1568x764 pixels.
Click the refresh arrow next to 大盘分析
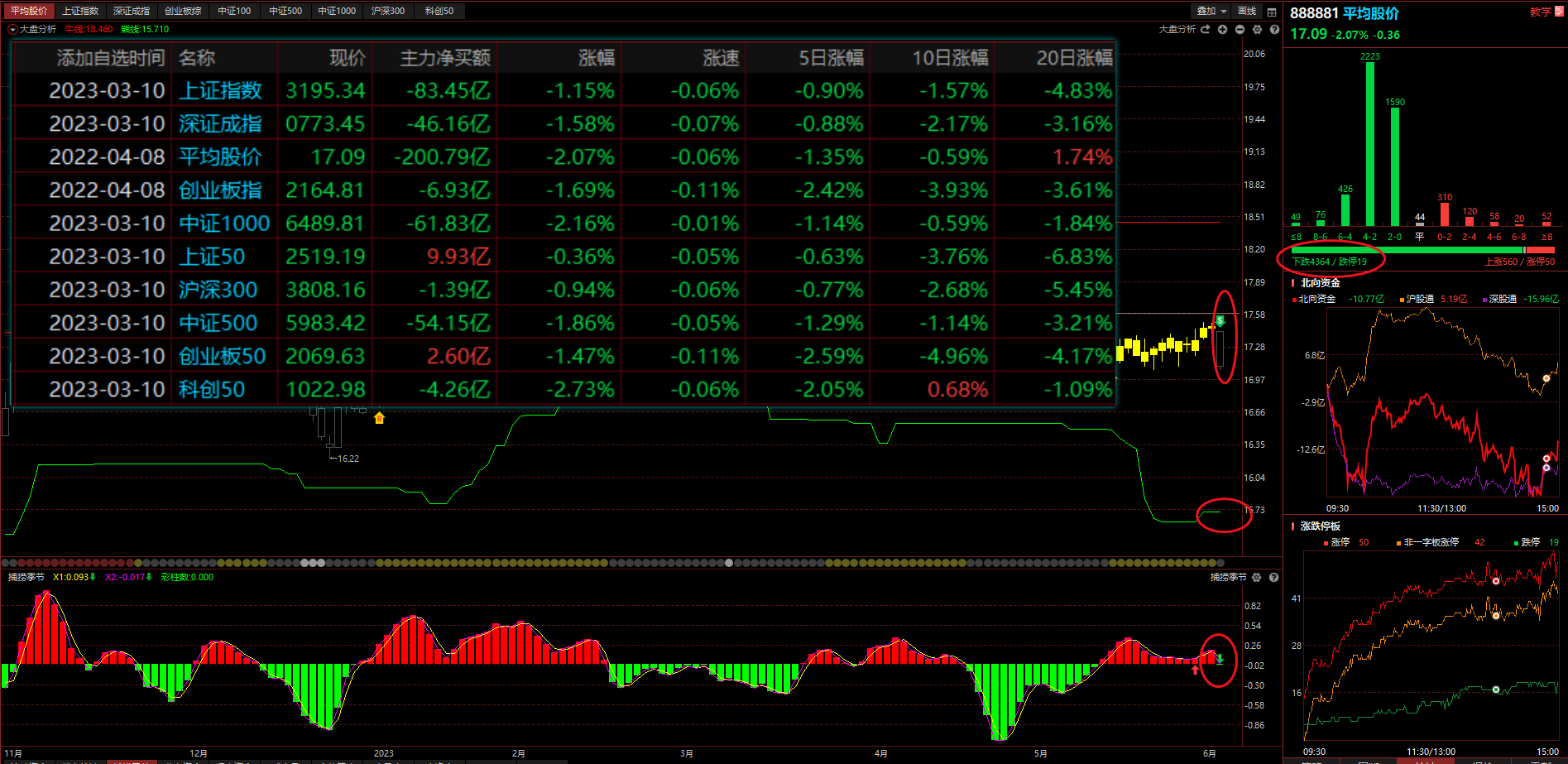coord(1205,29)
